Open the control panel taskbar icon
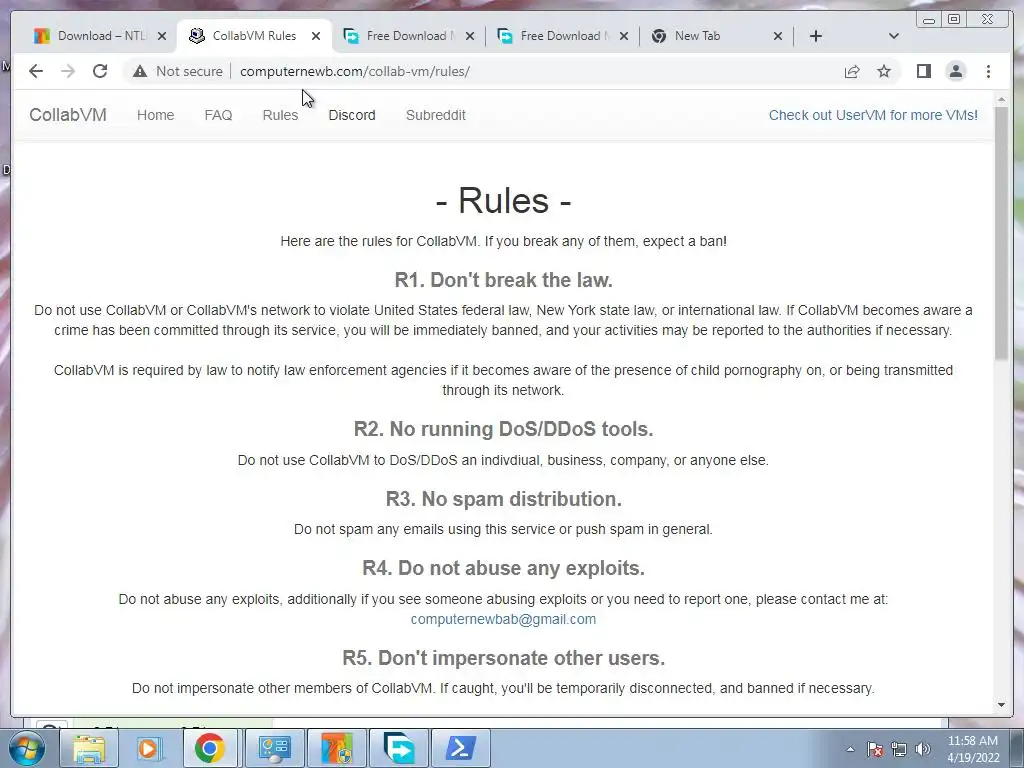Viewport: 1024px width, 768px height. click(274, 748)
